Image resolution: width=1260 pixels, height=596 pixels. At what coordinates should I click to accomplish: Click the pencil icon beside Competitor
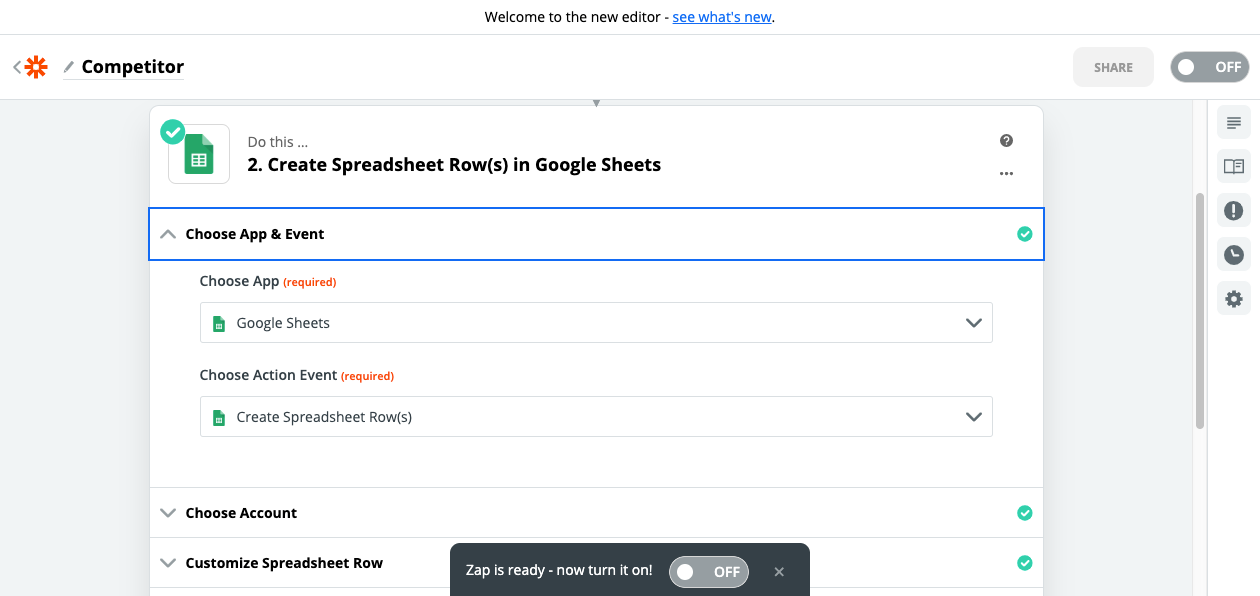click(69, 67)
